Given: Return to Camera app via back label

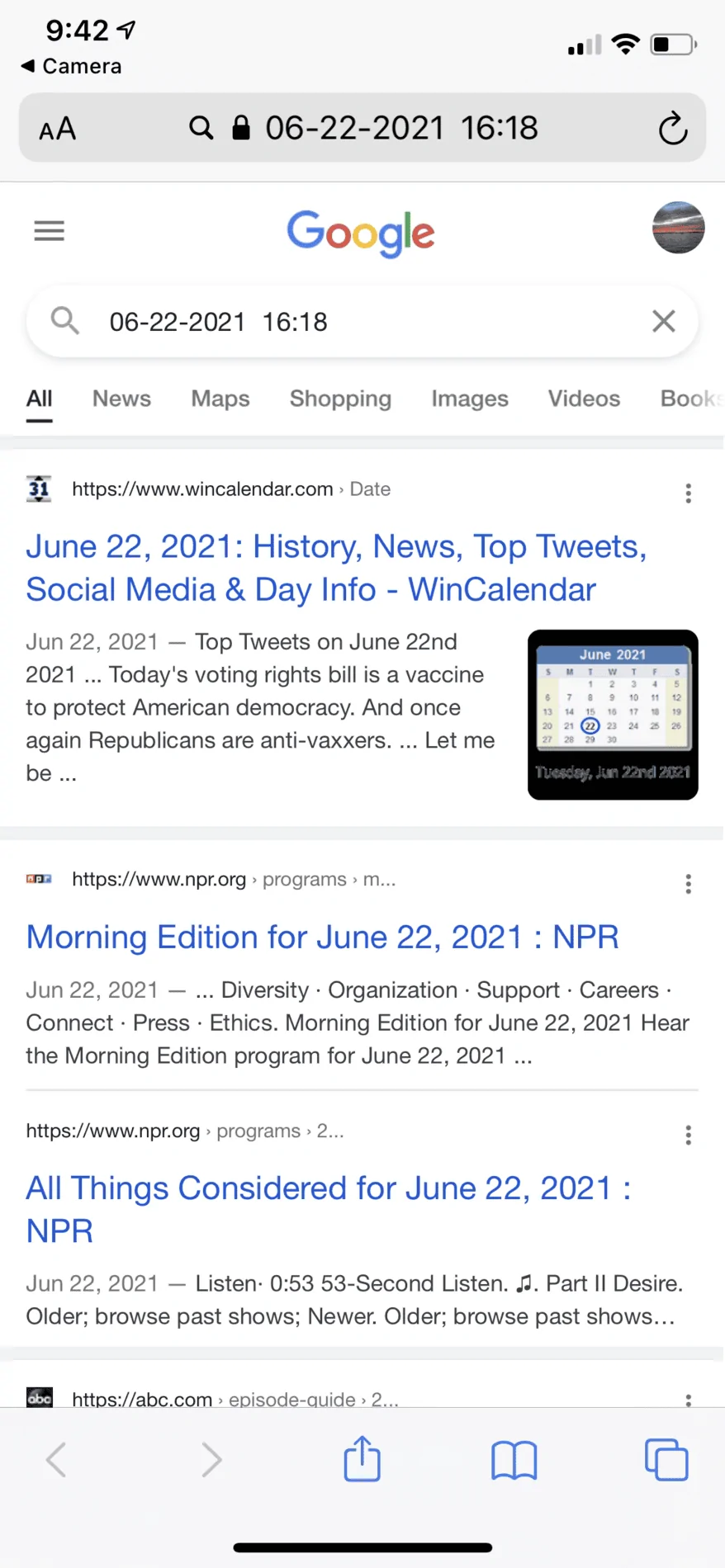Looking at the screenshot, I should click(71, 66).
